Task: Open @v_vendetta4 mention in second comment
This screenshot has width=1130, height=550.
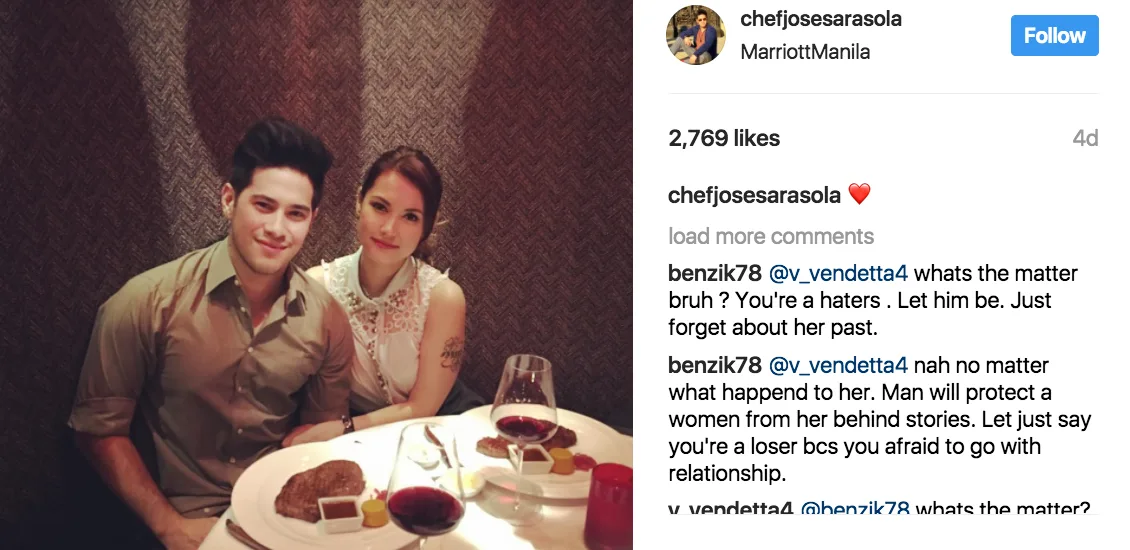Action: 838,365
